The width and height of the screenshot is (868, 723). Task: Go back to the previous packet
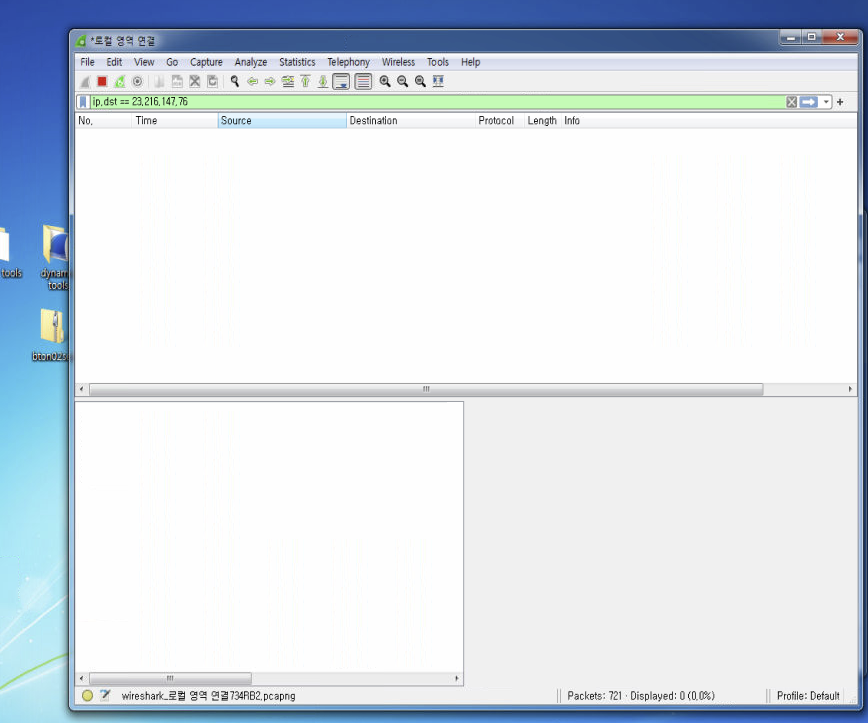(x=252, y=82)
